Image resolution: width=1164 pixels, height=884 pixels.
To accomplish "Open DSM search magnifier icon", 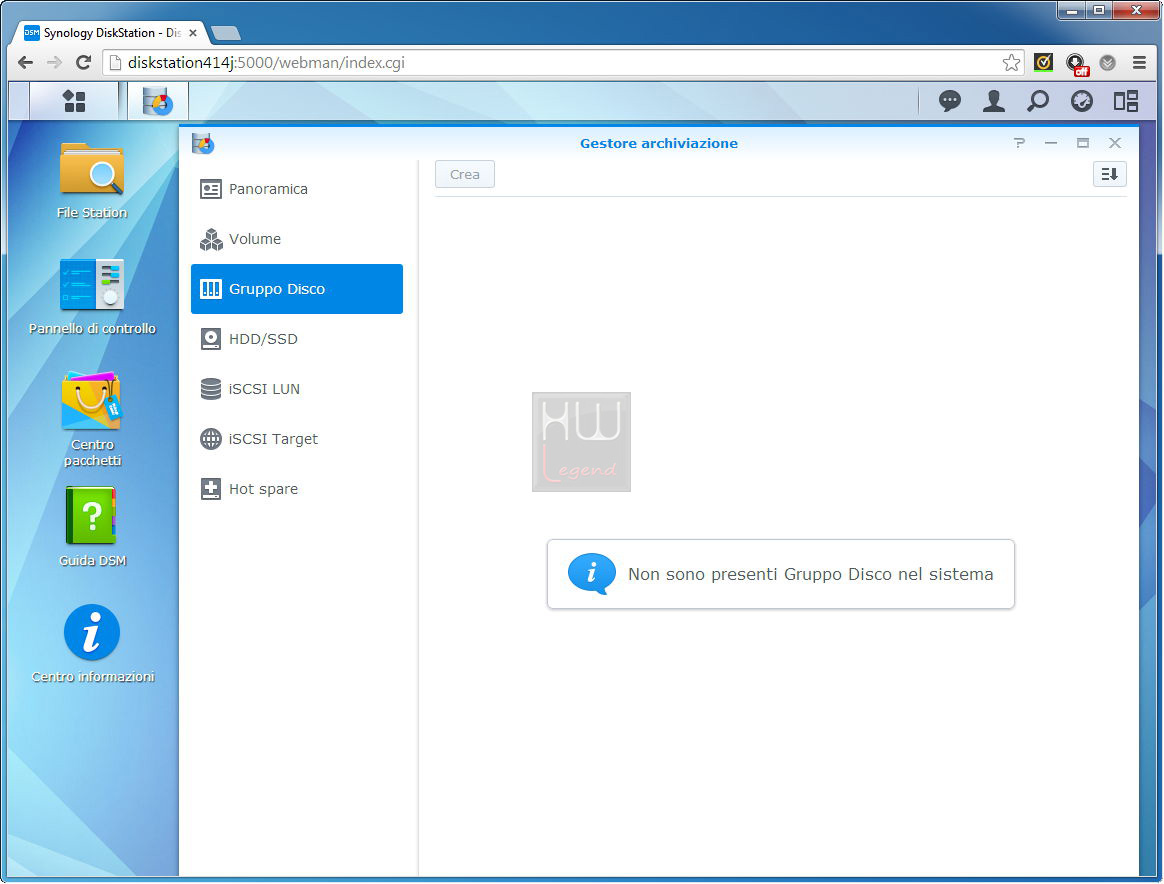I will click(1038, 101).
